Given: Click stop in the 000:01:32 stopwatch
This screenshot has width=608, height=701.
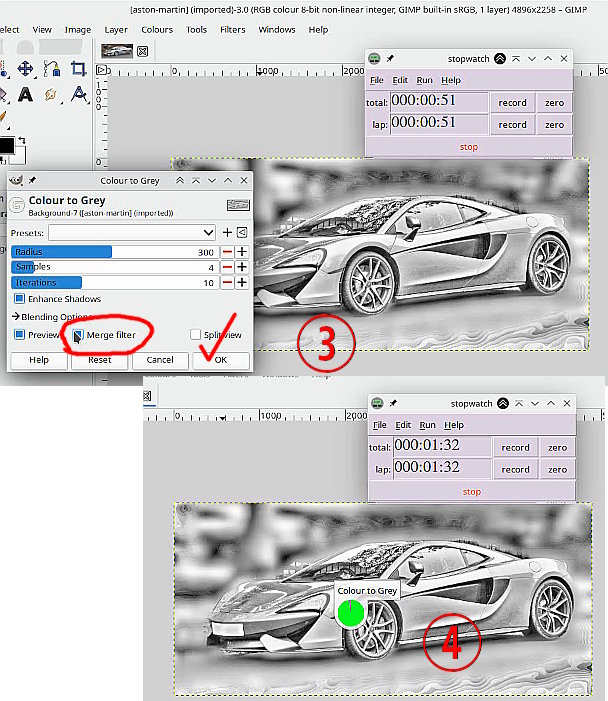Looking at the screenshot, I should (x=472, y=491).
